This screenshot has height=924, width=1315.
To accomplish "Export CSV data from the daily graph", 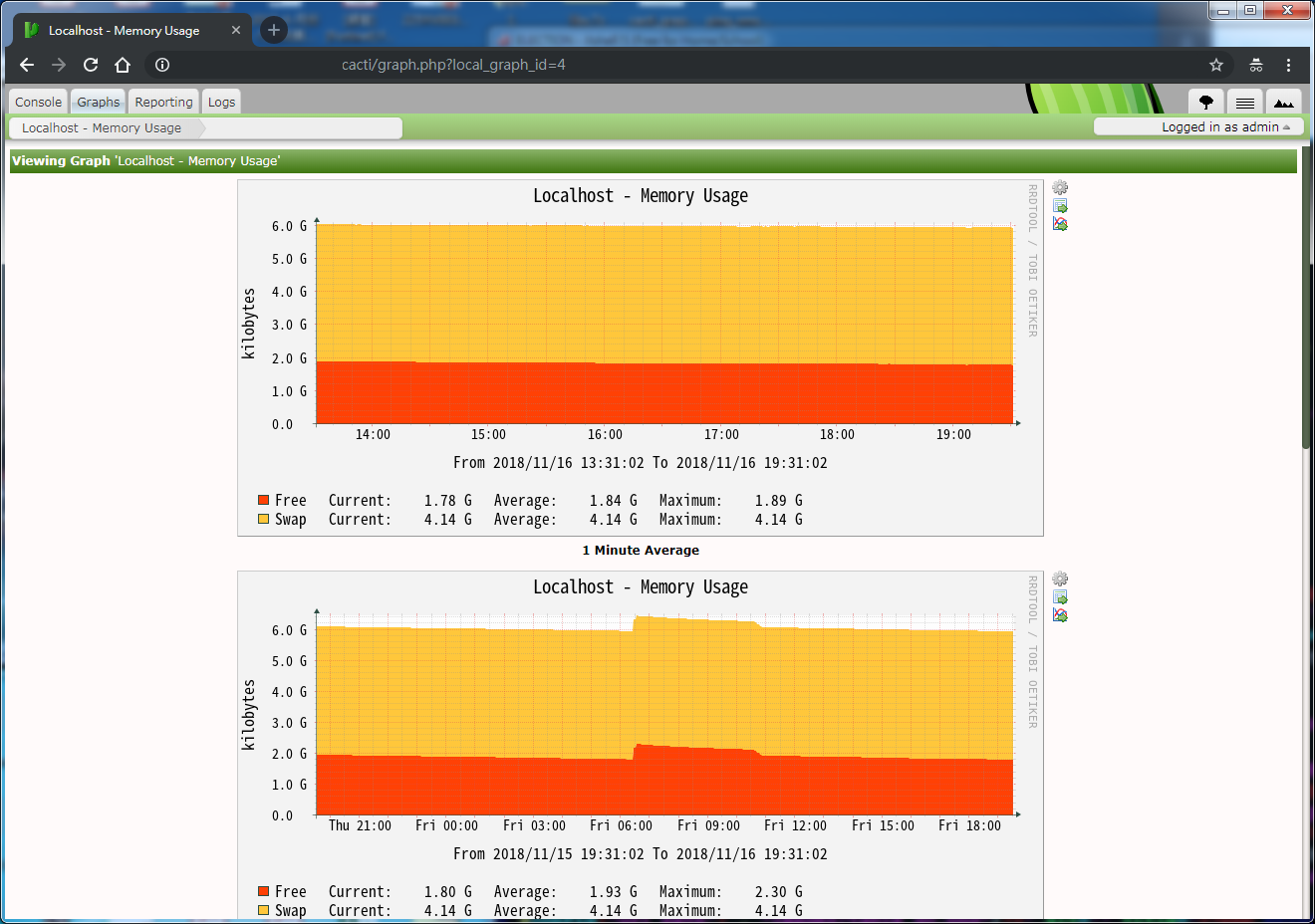I will (x=1060, y=596).
